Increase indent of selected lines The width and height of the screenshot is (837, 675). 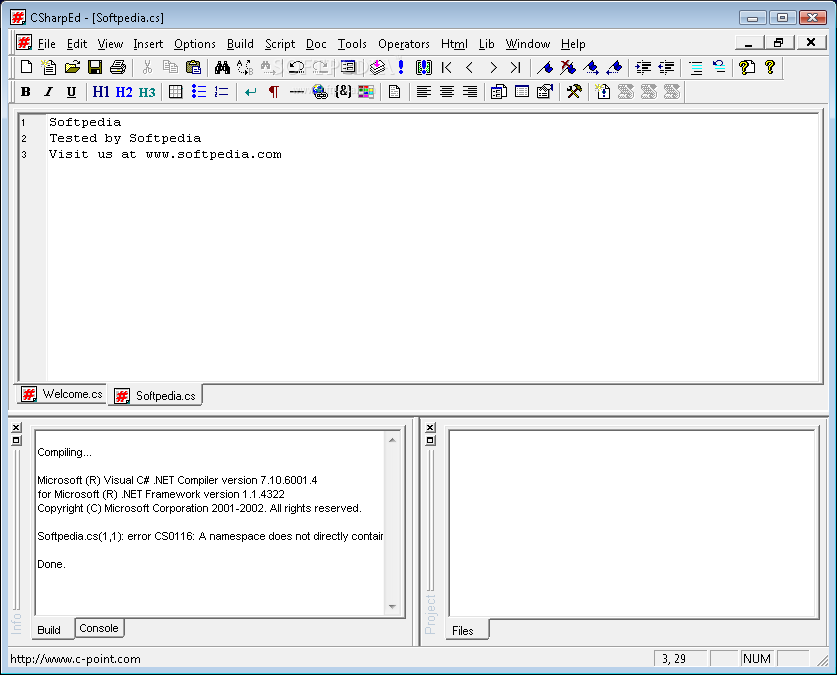[x=643, y=67]
